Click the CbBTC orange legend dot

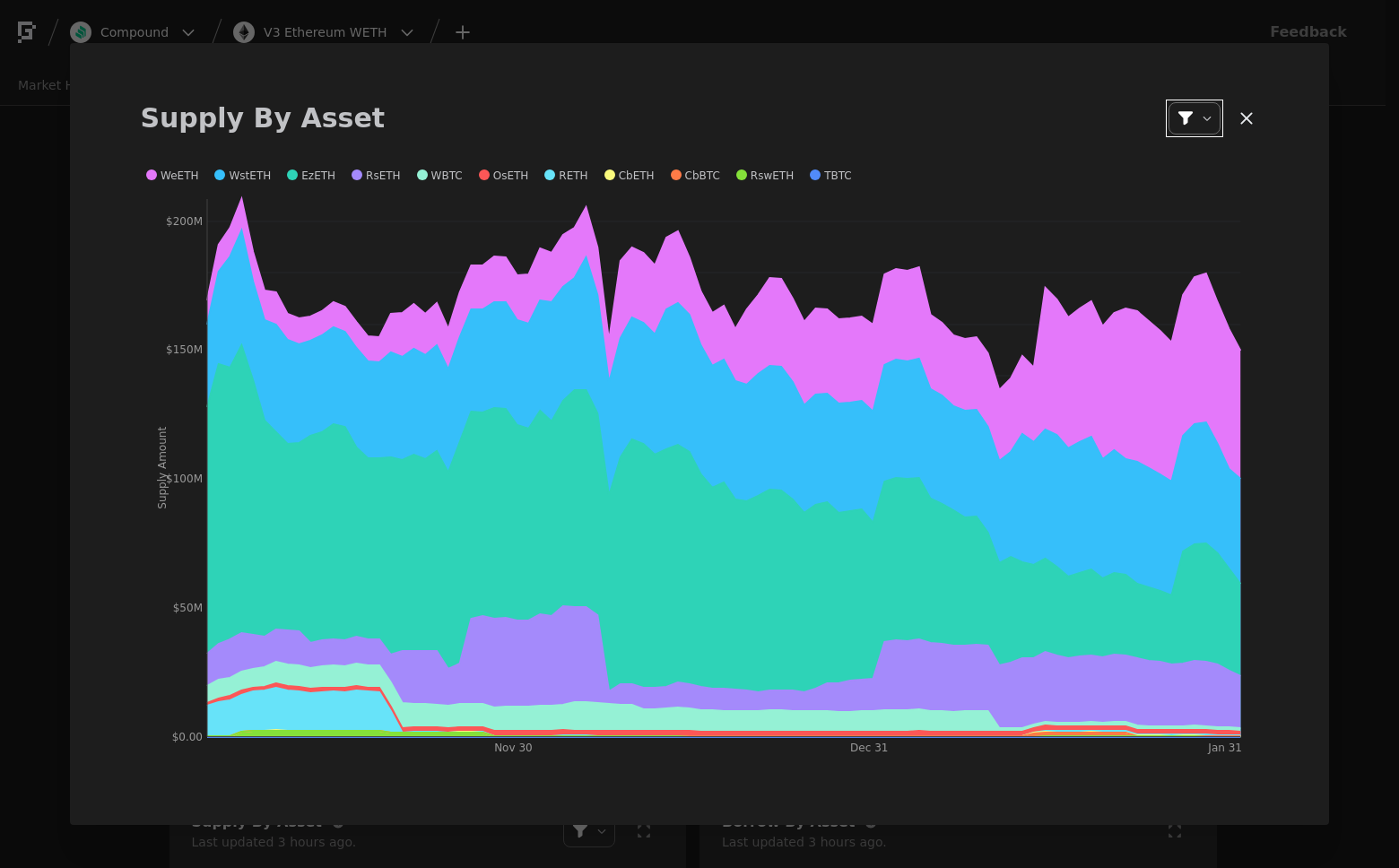tap(676, 175)
